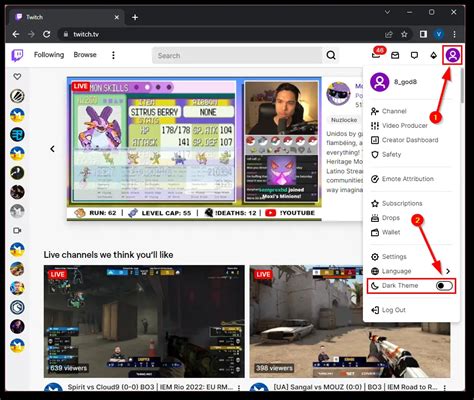Open options for Spirit vs Cloud9 stream
474x400 pixels.
coord(239,387)
